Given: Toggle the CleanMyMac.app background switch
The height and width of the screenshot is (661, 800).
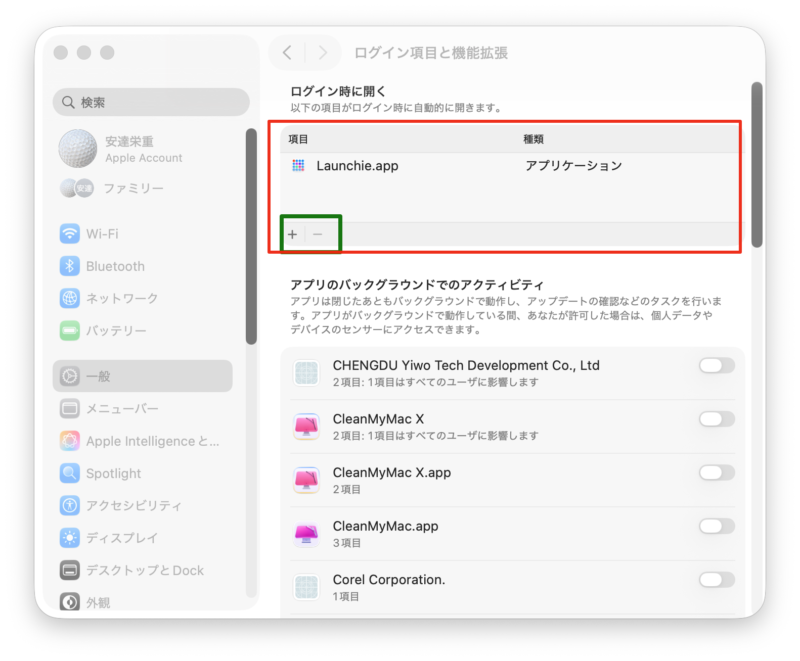Looking at the screenshot, I should click(716, 526).
